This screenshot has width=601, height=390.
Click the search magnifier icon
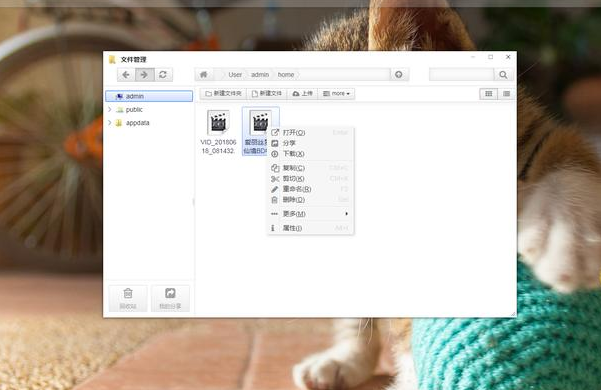[x=503, y=75]
